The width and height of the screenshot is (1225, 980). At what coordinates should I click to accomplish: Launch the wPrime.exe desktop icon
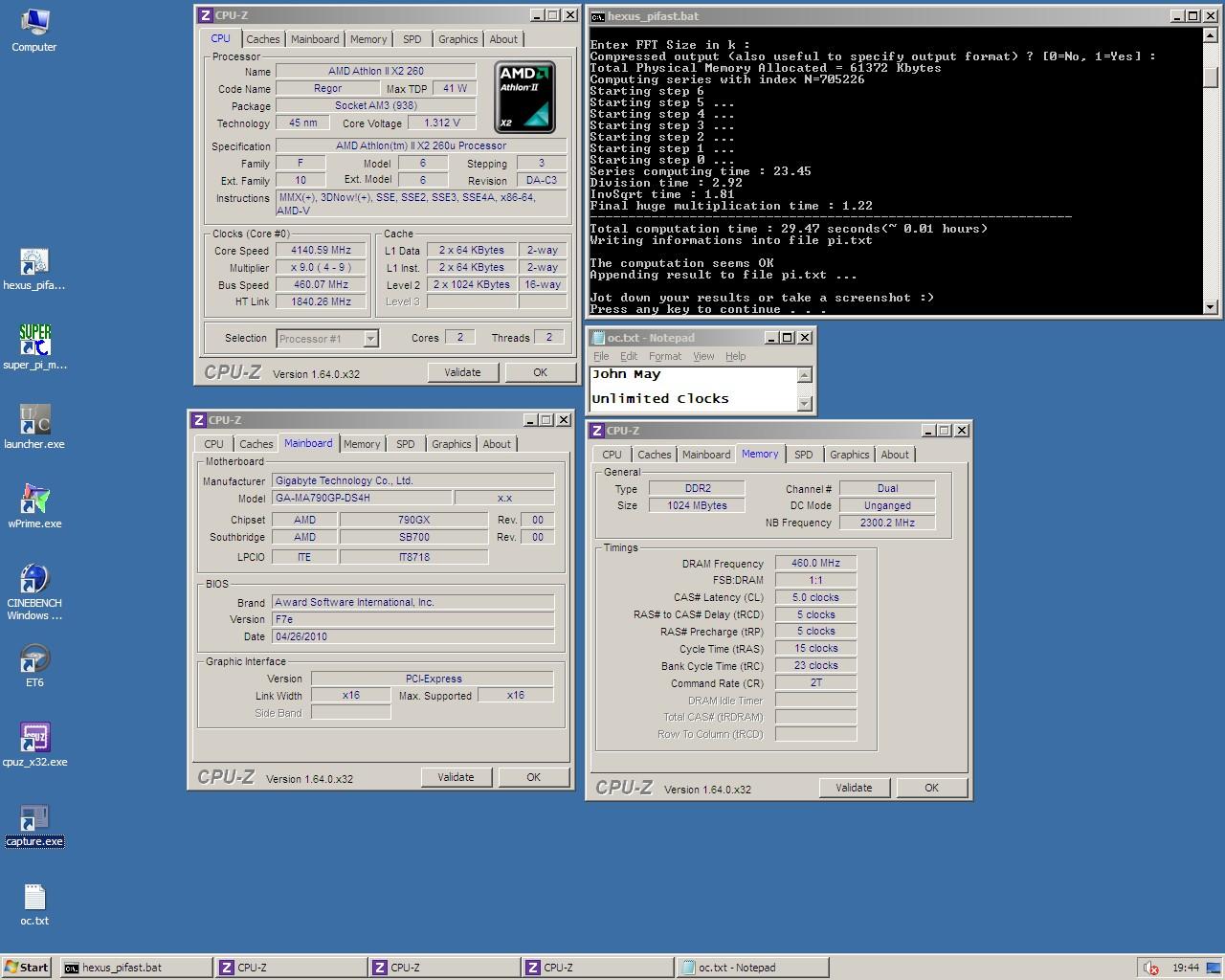click(x=34, y=506)
